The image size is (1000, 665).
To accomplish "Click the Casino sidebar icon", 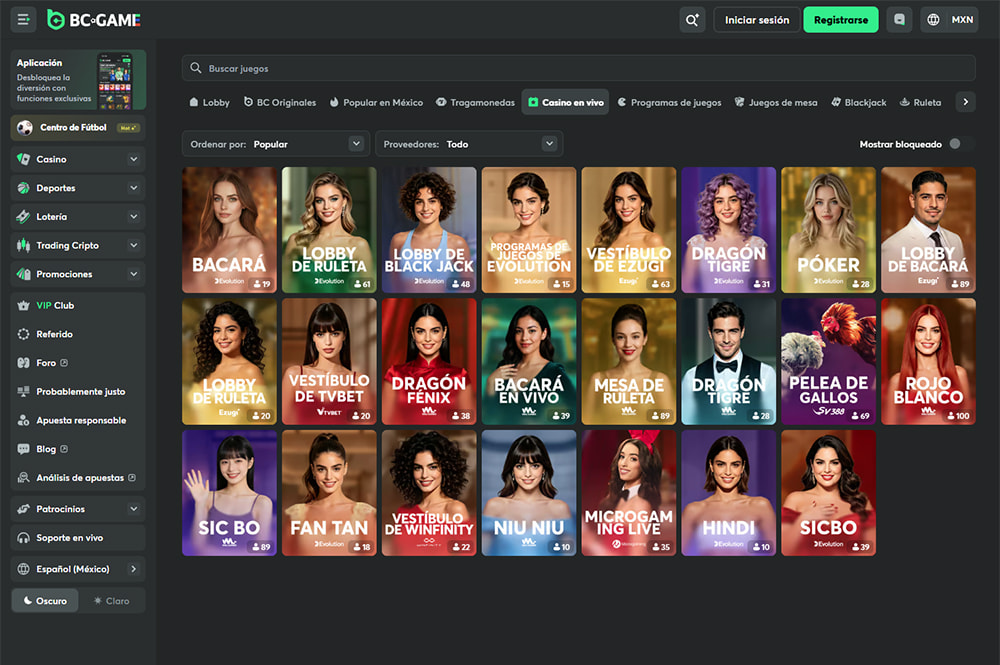I will click(x=24, y=159).
